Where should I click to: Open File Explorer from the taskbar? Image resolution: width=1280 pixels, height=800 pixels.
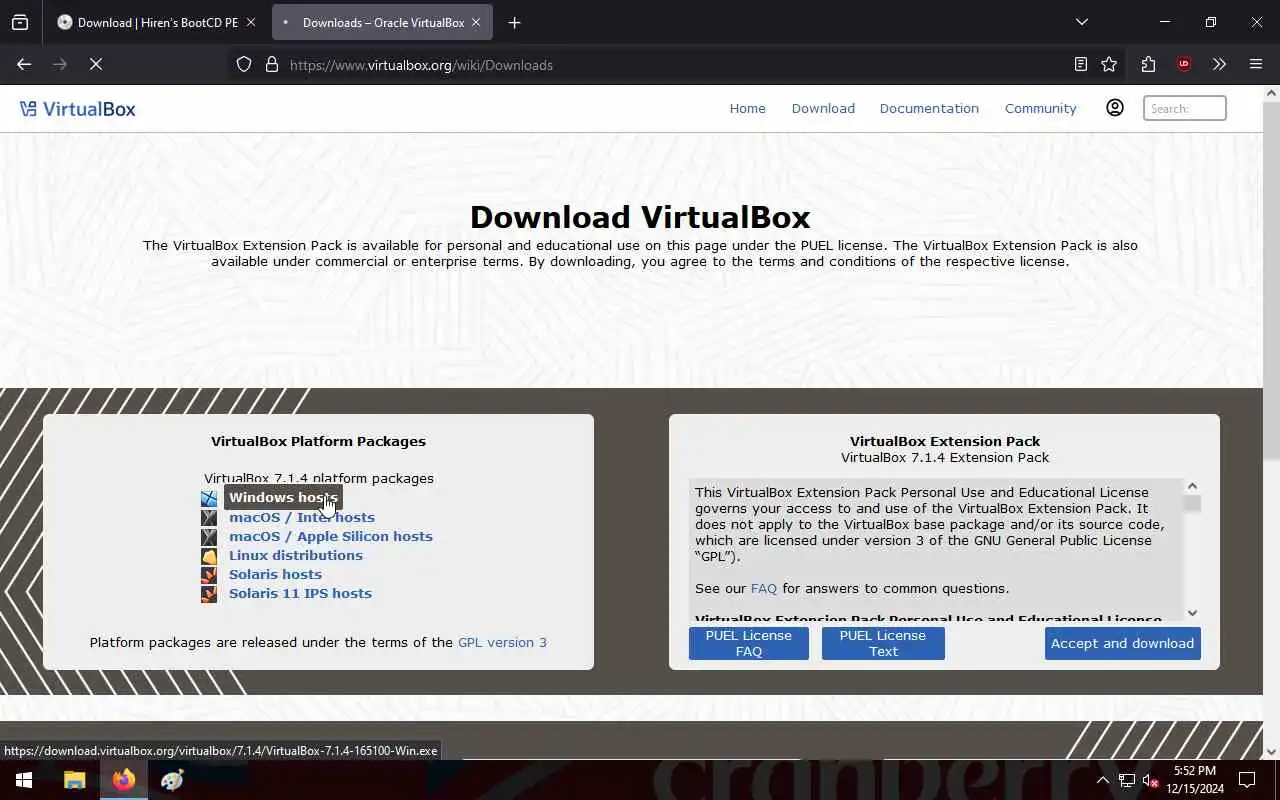75,780
